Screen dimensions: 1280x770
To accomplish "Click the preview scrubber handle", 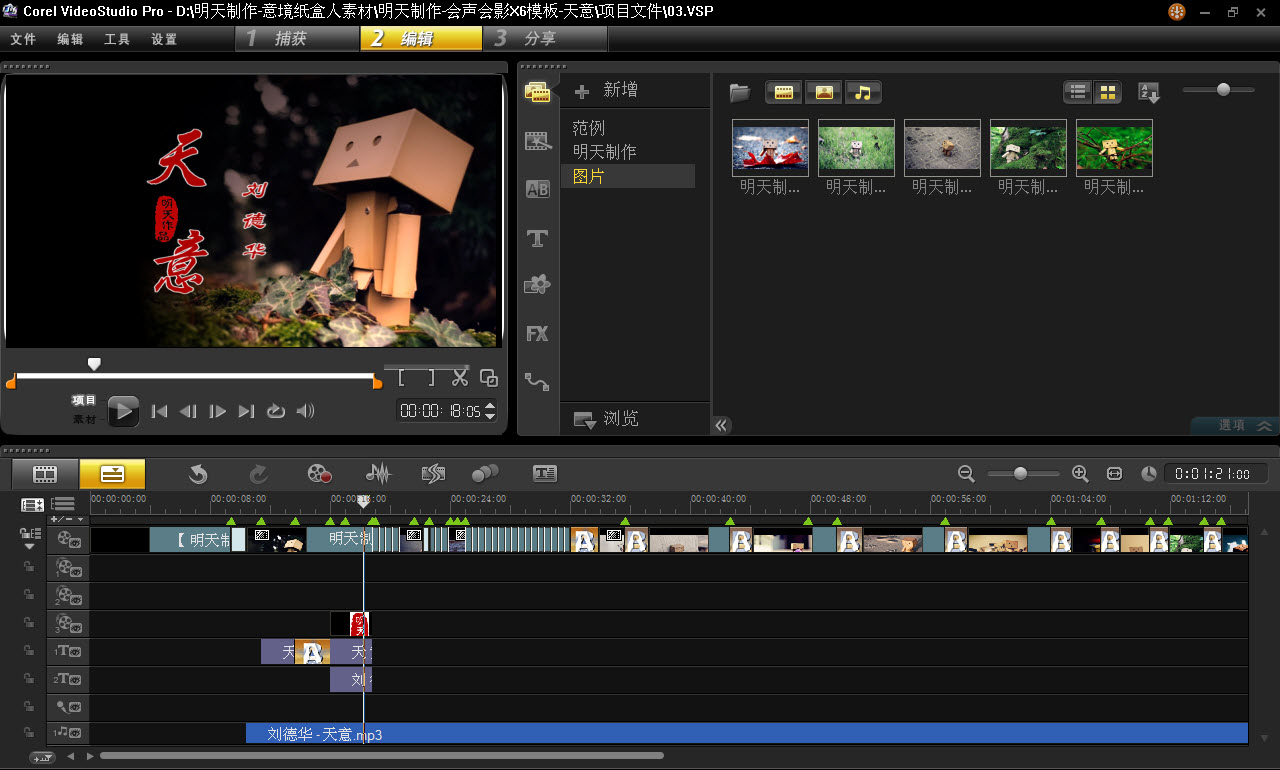I will (94, 364).
